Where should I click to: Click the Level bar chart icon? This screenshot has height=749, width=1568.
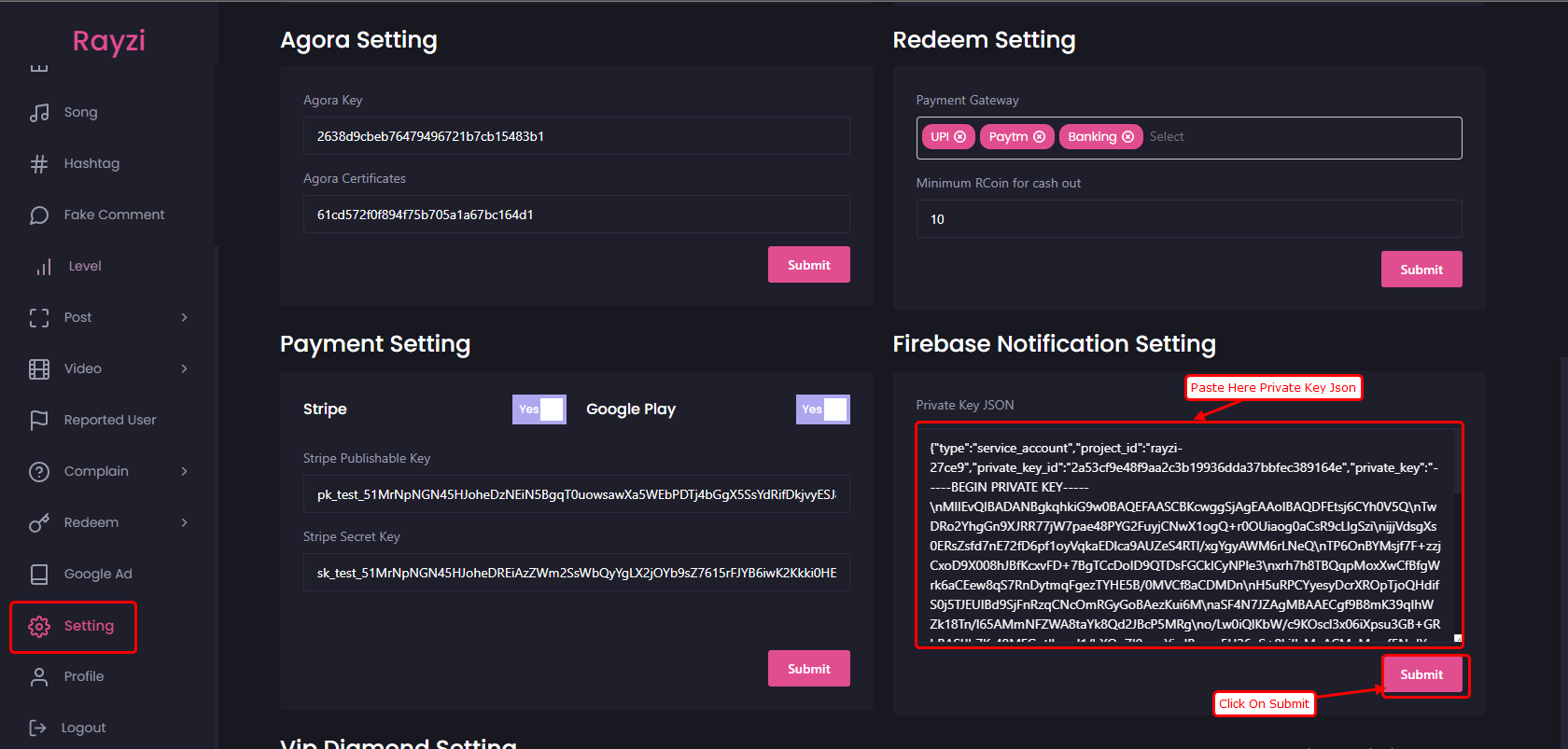point(43,267)
